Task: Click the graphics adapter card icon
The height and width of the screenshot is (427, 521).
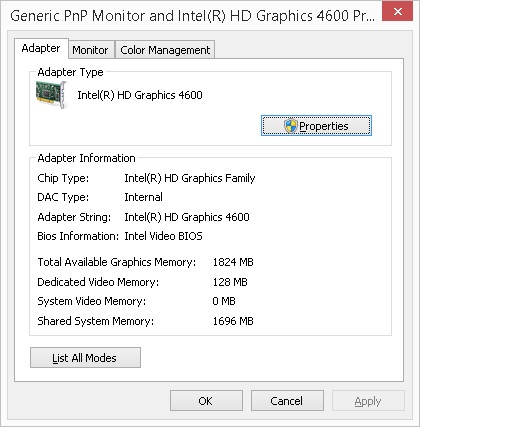Action: (x=51, y=95)
